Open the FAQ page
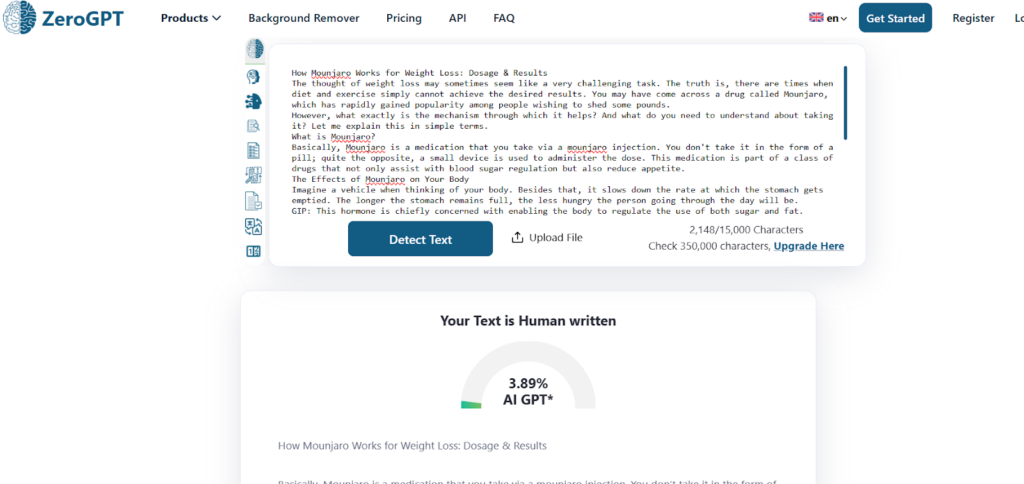Screen dimensions: 1024x484 click(504, 18)
